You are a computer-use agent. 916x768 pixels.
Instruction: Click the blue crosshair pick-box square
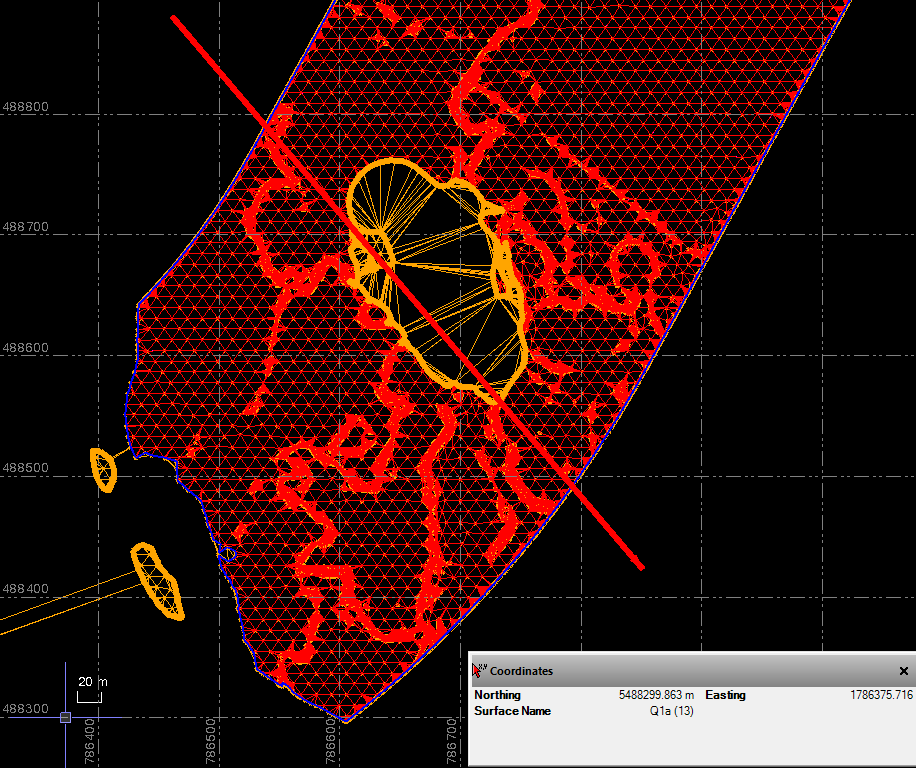[65, 717]
